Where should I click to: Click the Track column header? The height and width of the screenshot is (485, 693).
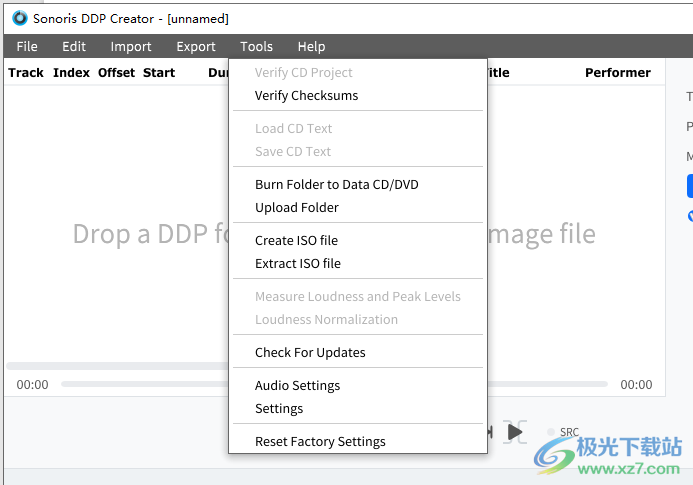coord(26,73)
